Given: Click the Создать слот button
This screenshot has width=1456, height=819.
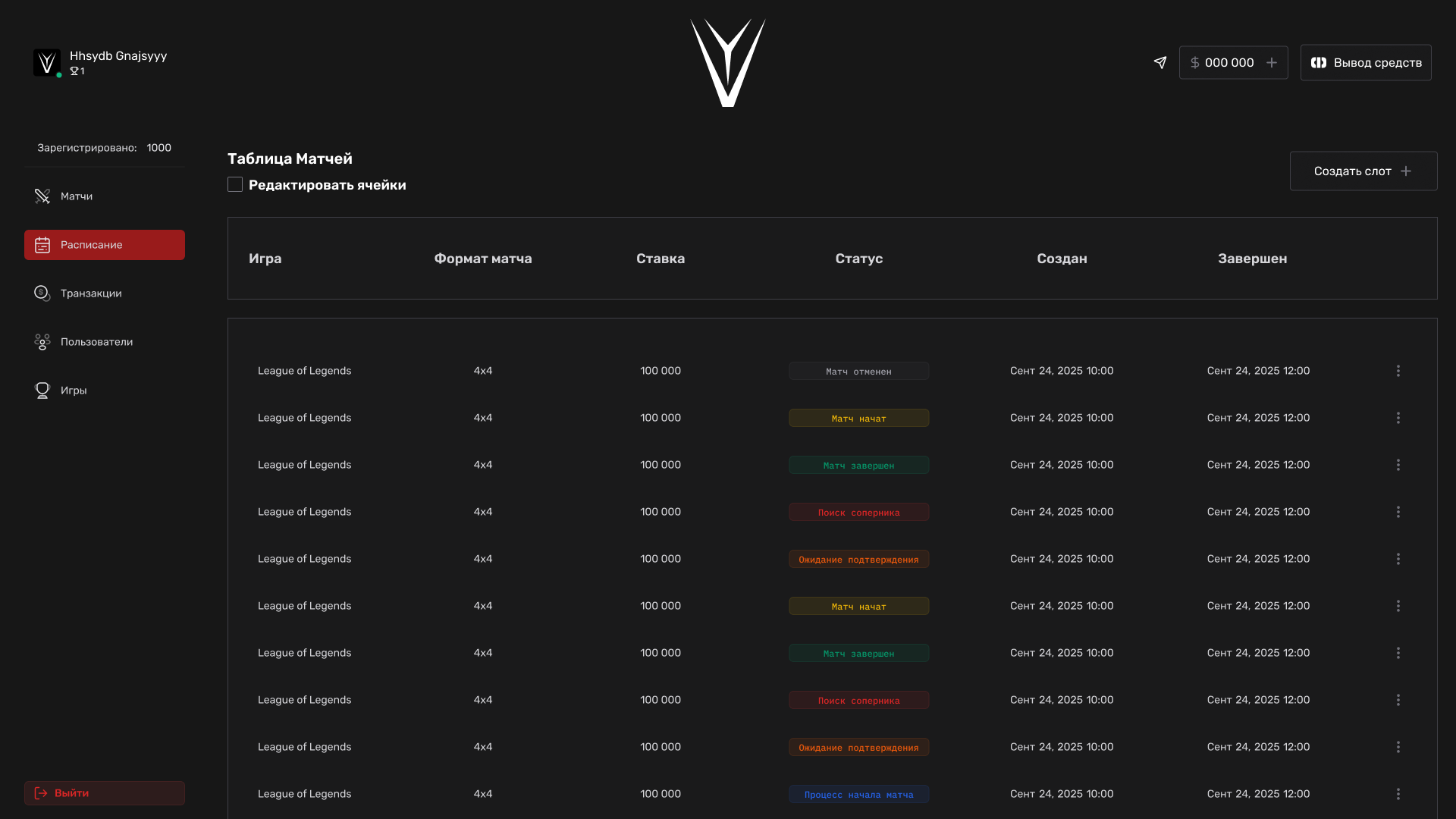Looking at the screenshot, I should (1363, 171).
